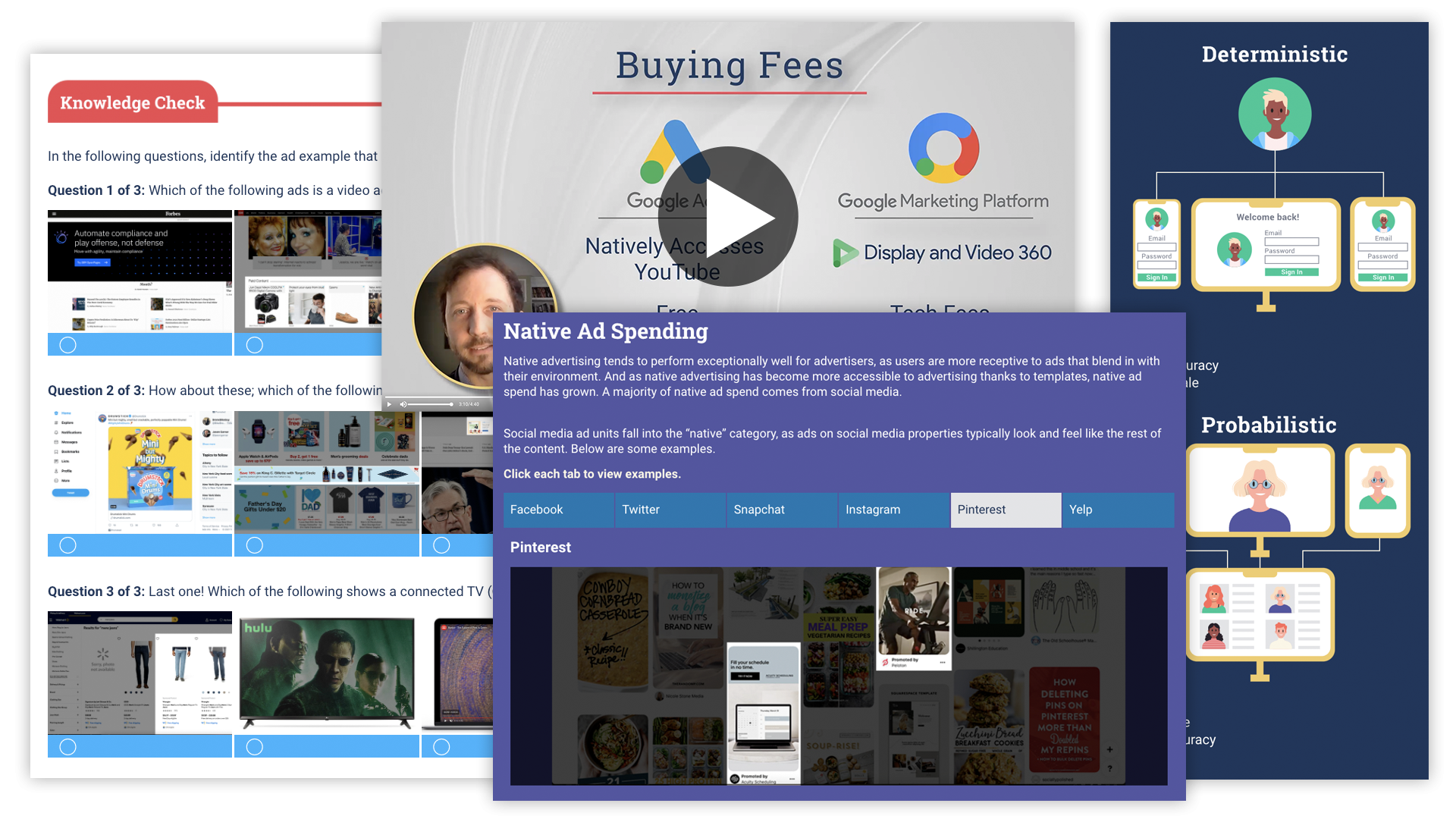Click the jeans search results screenshot in Question 3
1456x819 pixels.
pos(140,673)
